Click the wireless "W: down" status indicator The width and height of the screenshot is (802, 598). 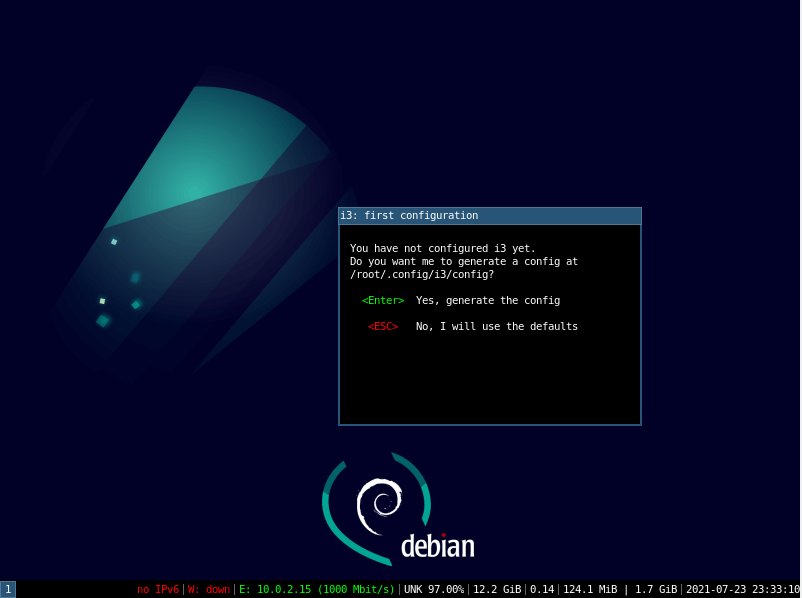pyautogui.click(x=211, y=589)
